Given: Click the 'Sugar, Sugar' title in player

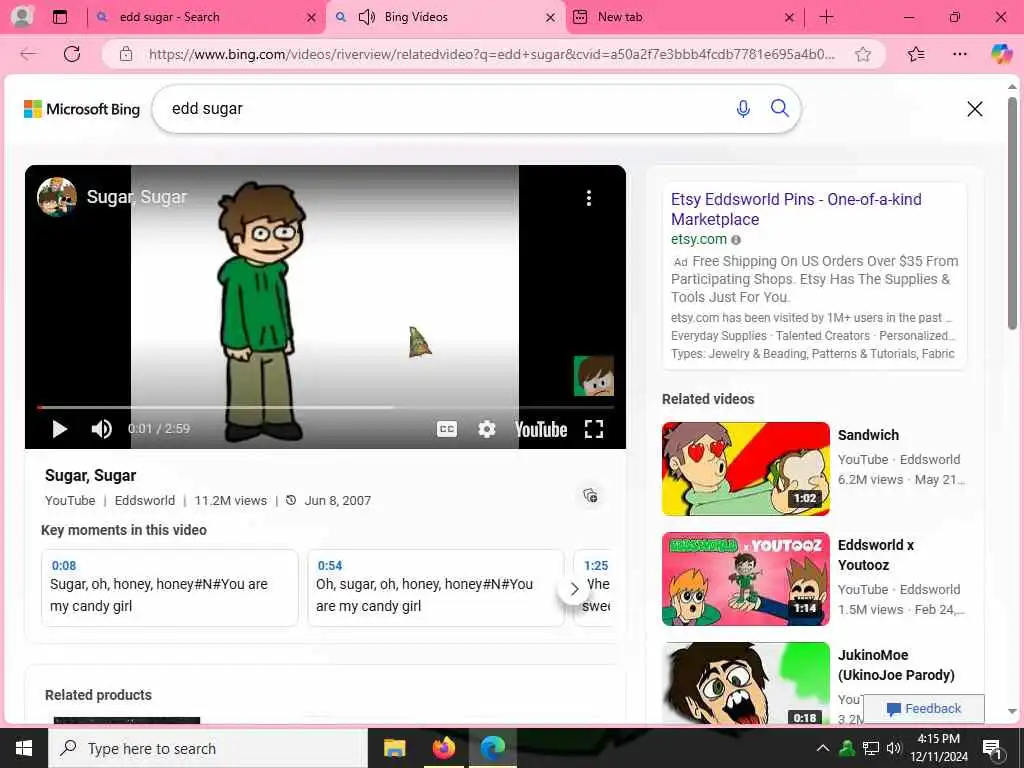Looking at the screenshot, I should [x=136, y=197].
